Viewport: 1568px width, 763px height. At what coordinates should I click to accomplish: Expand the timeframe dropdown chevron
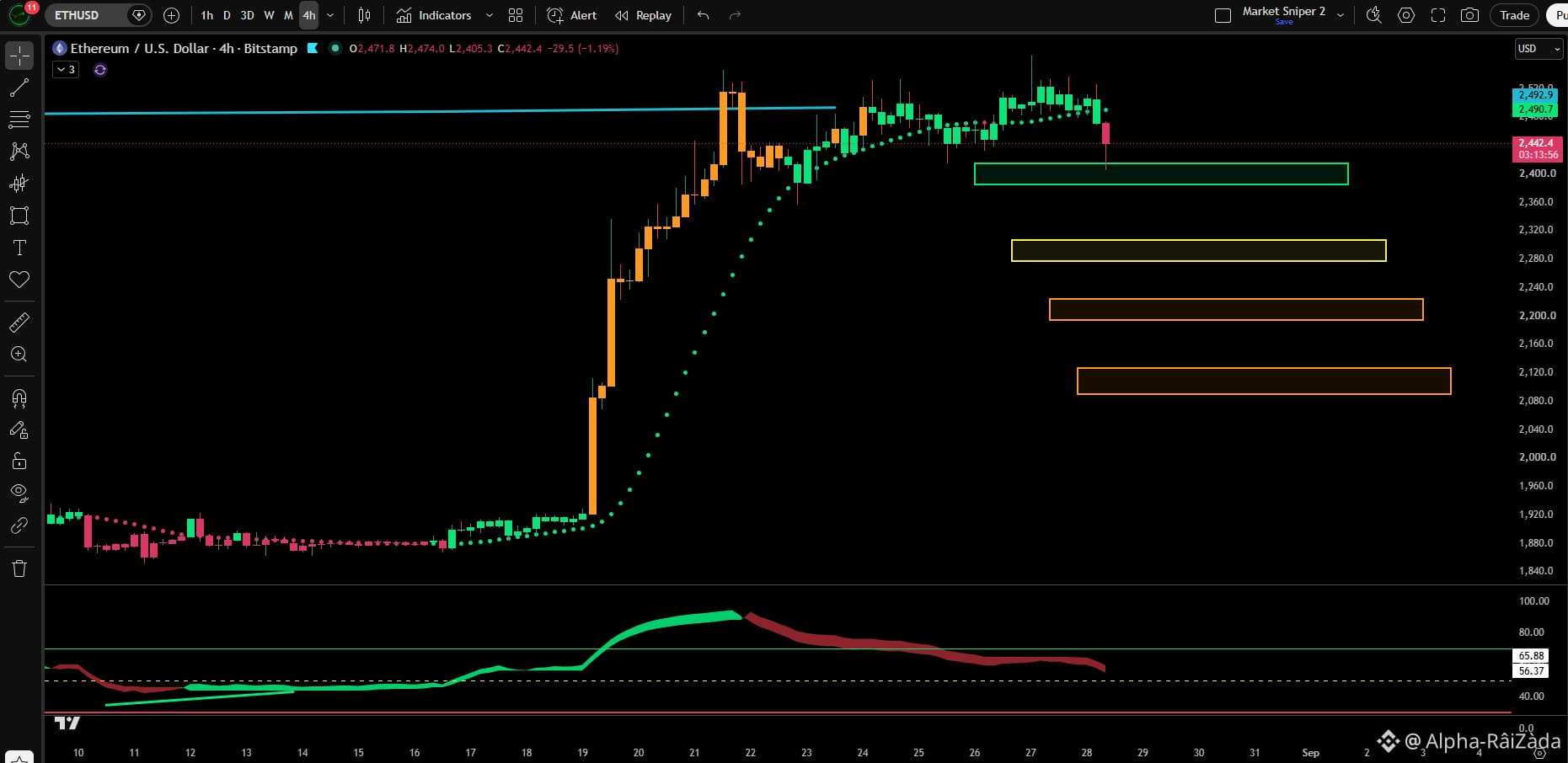(x=330, y=15)
